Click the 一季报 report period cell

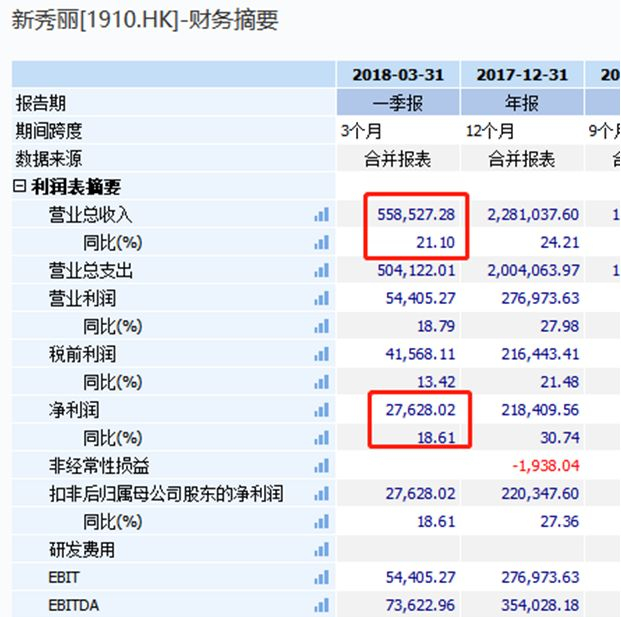(398, 103)
